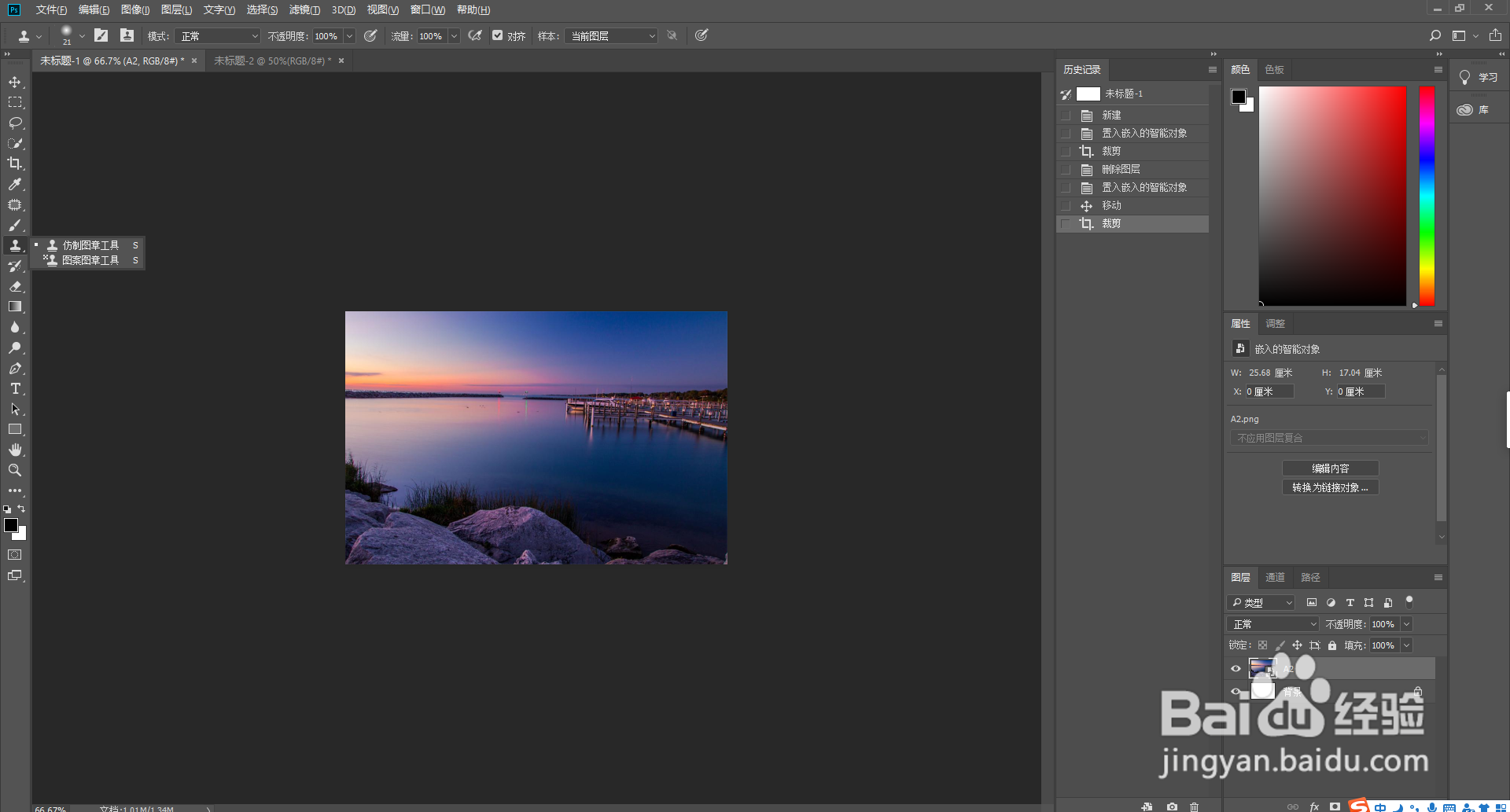This screenshot has width=1510, height=812.
Task: Toggle the 对齐 (Aligned) checkbox
Action: [x=498, y=35]
